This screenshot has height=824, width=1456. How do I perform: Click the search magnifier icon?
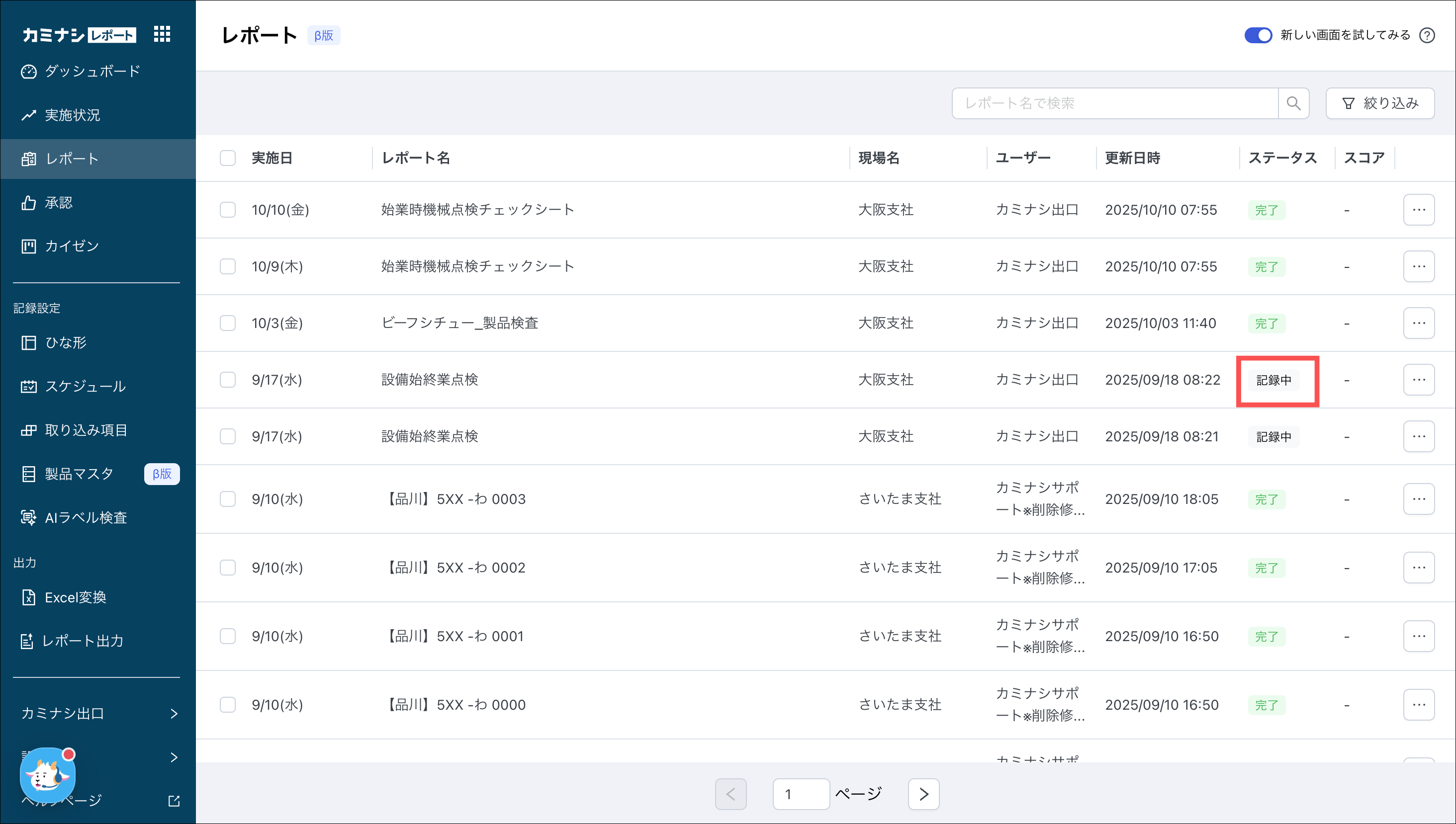point(1293,103)
